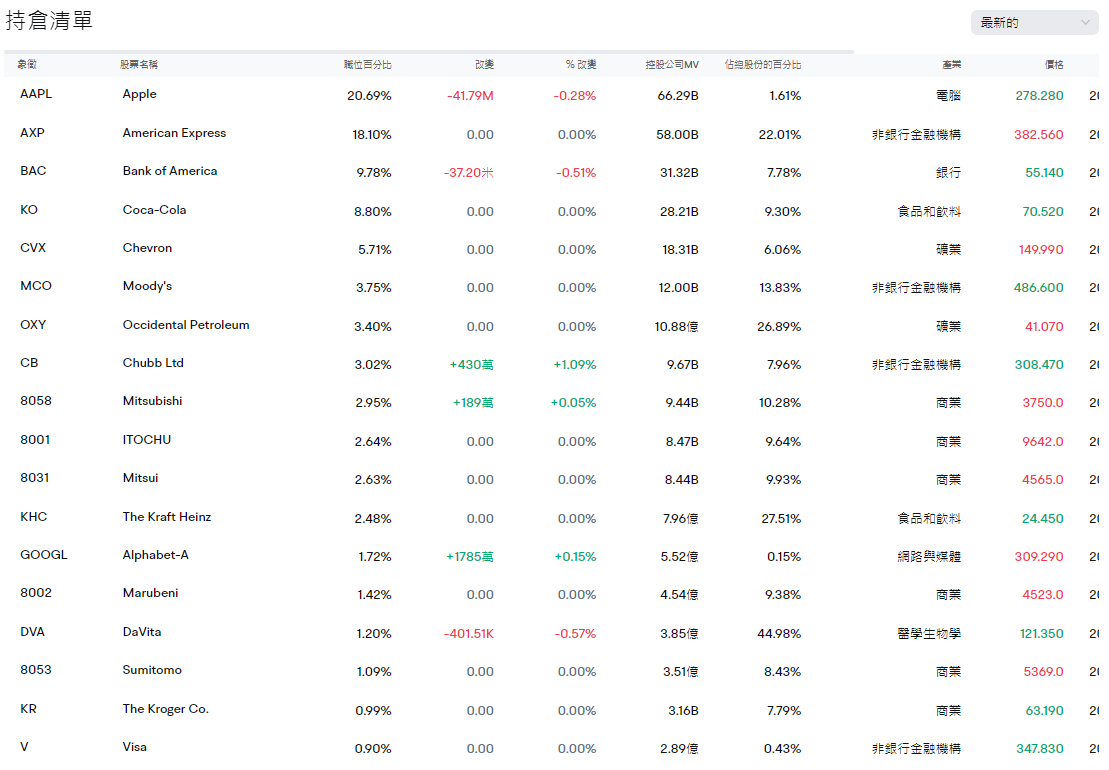Open The Kraft Heinz holding
This screenshot has height=770, width=1109.
tap(167, 517)
